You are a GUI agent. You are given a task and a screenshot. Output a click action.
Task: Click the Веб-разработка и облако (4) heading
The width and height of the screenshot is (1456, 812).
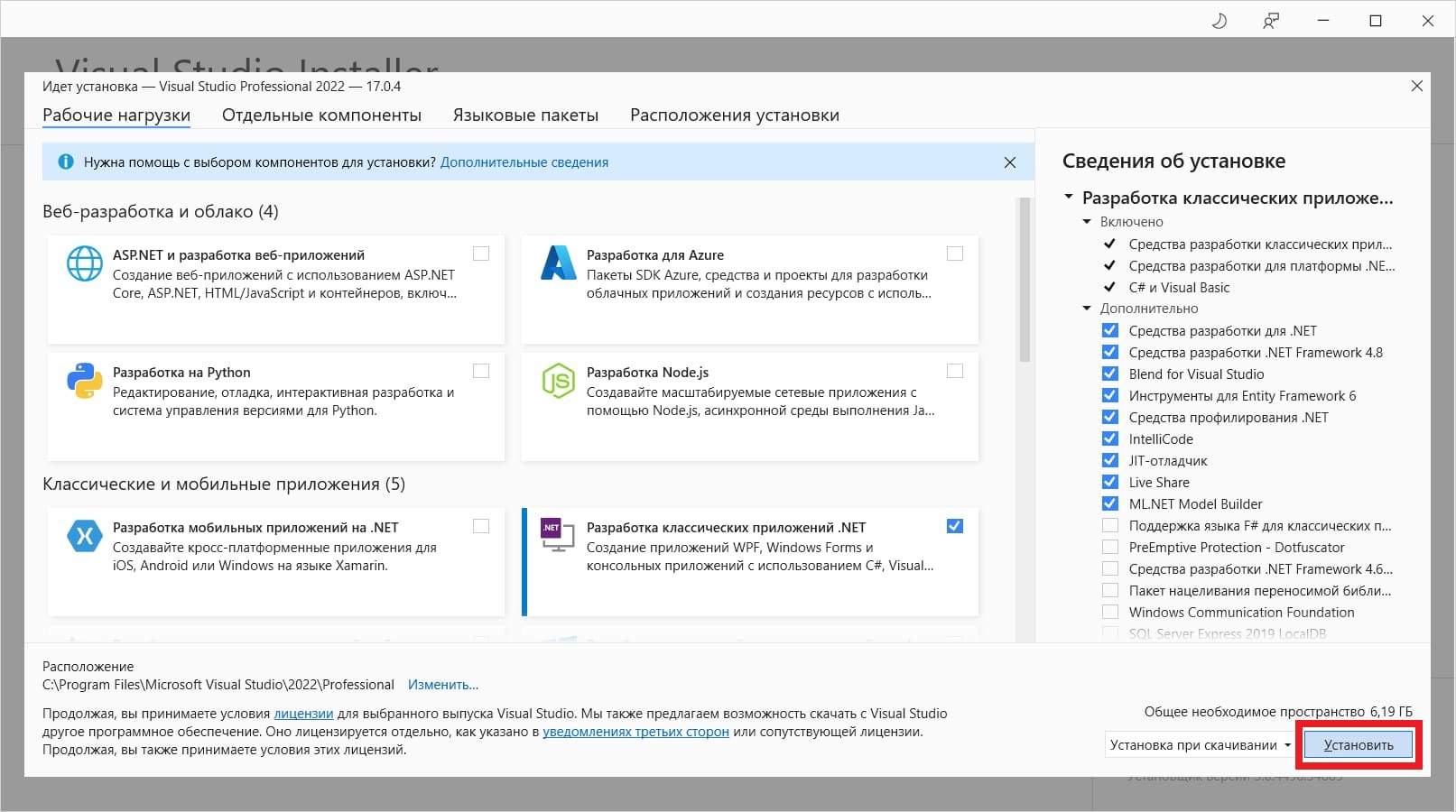click(161, 211)
